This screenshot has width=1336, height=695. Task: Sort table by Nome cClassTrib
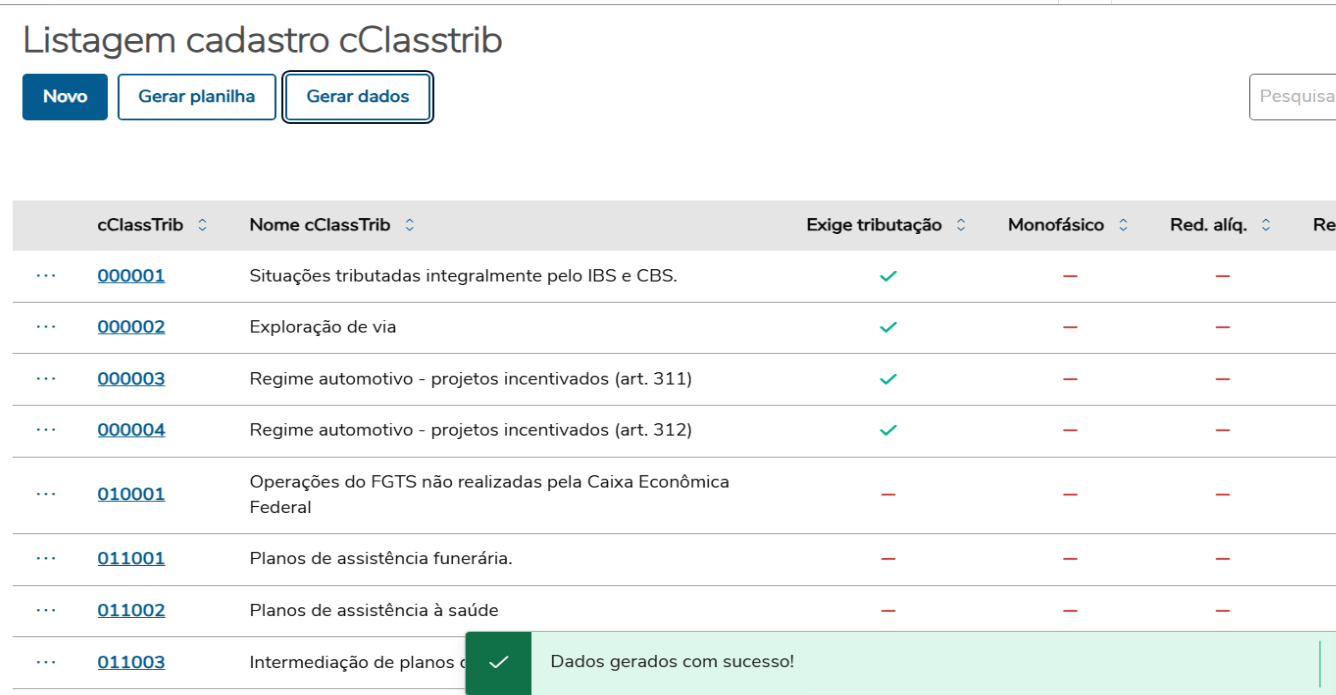point(410,226)
